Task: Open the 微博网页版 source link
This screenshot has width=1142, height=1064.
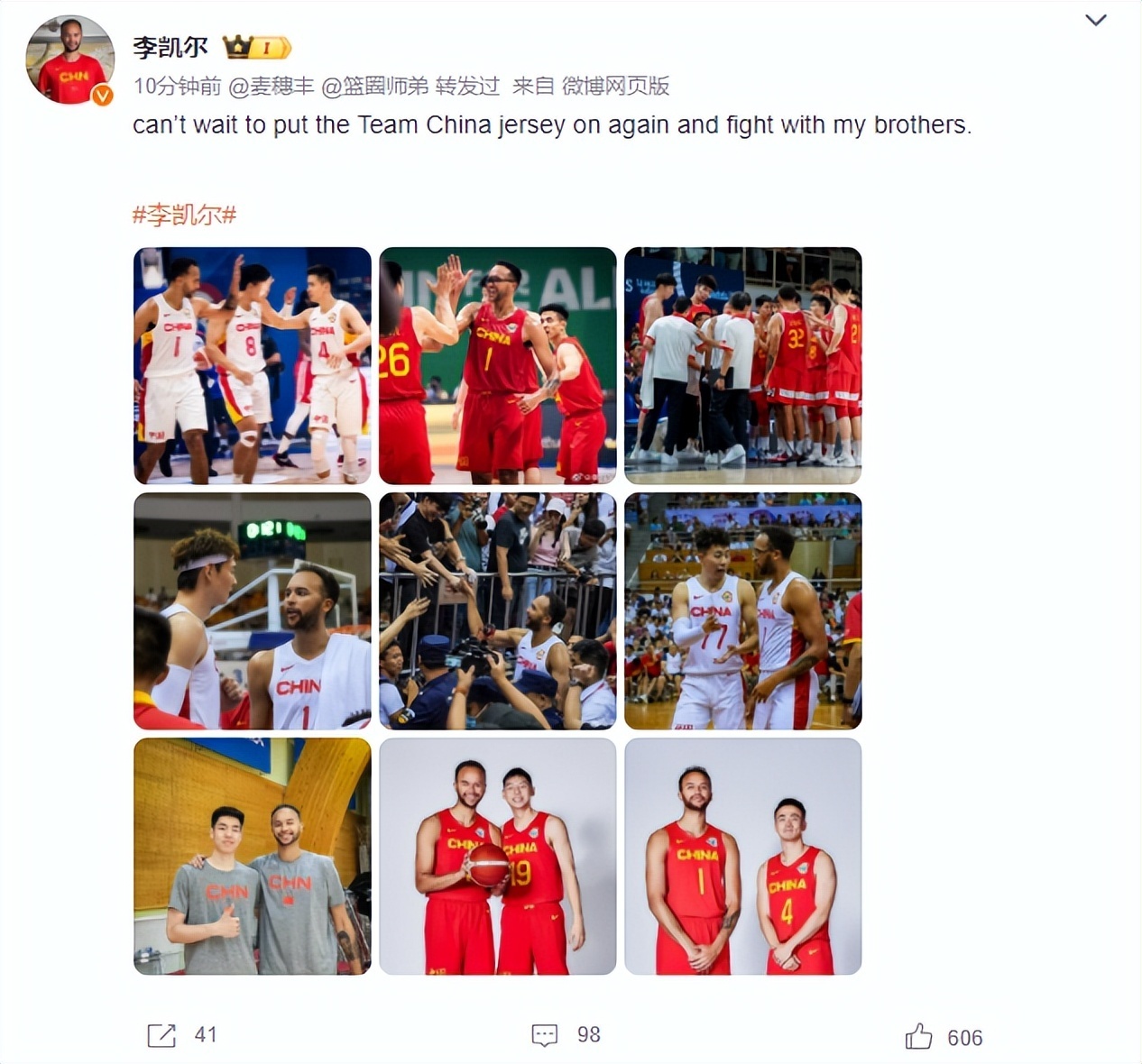Action: pos(615,86)
